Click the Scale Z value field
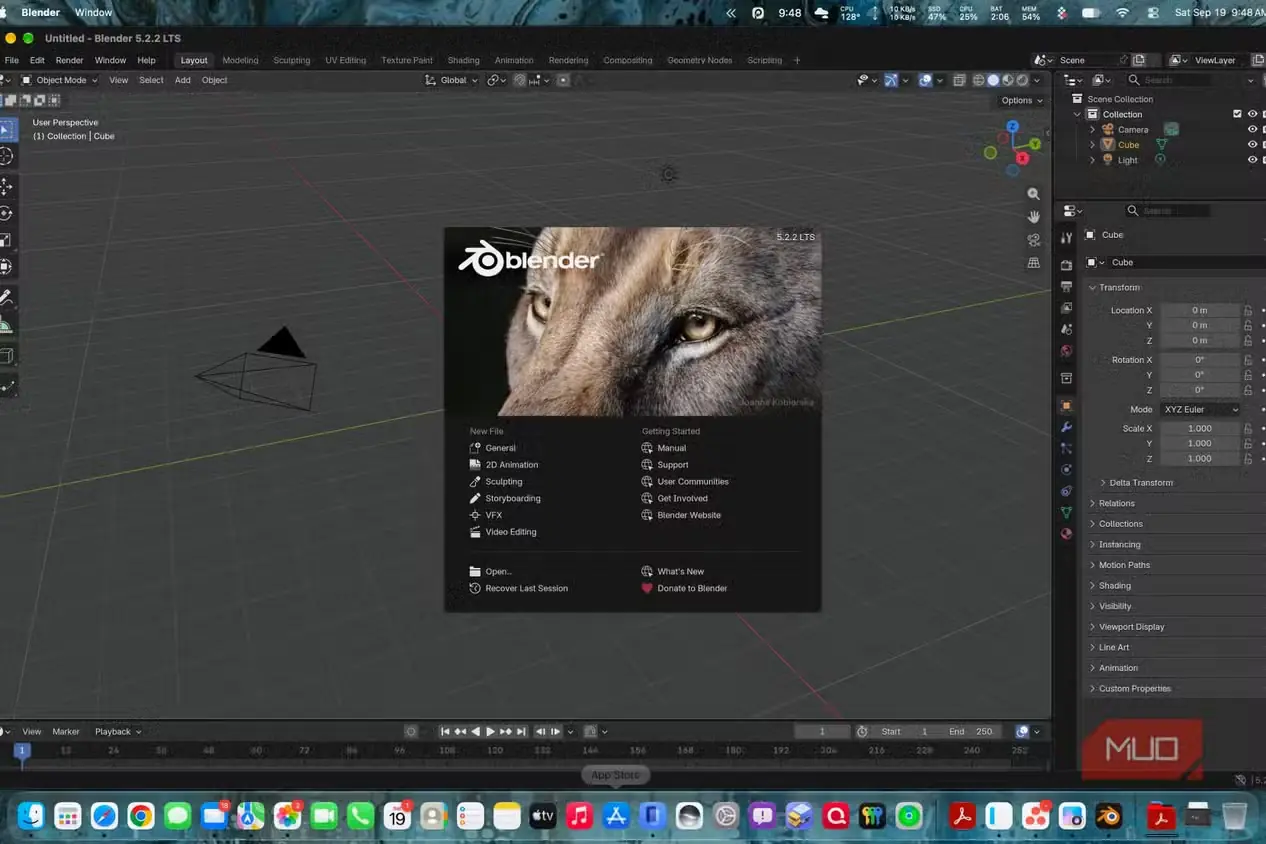 pos(1200,458)
